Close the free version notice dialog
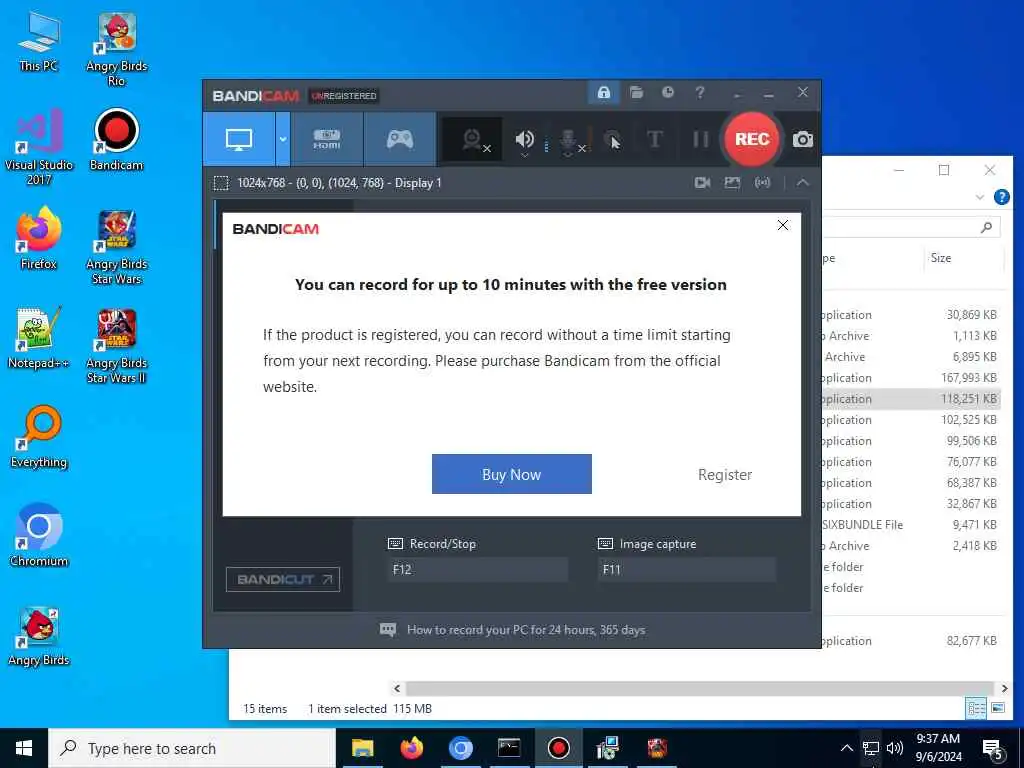The height and width of the screenshot is (768, 1024). click(783, 225)
